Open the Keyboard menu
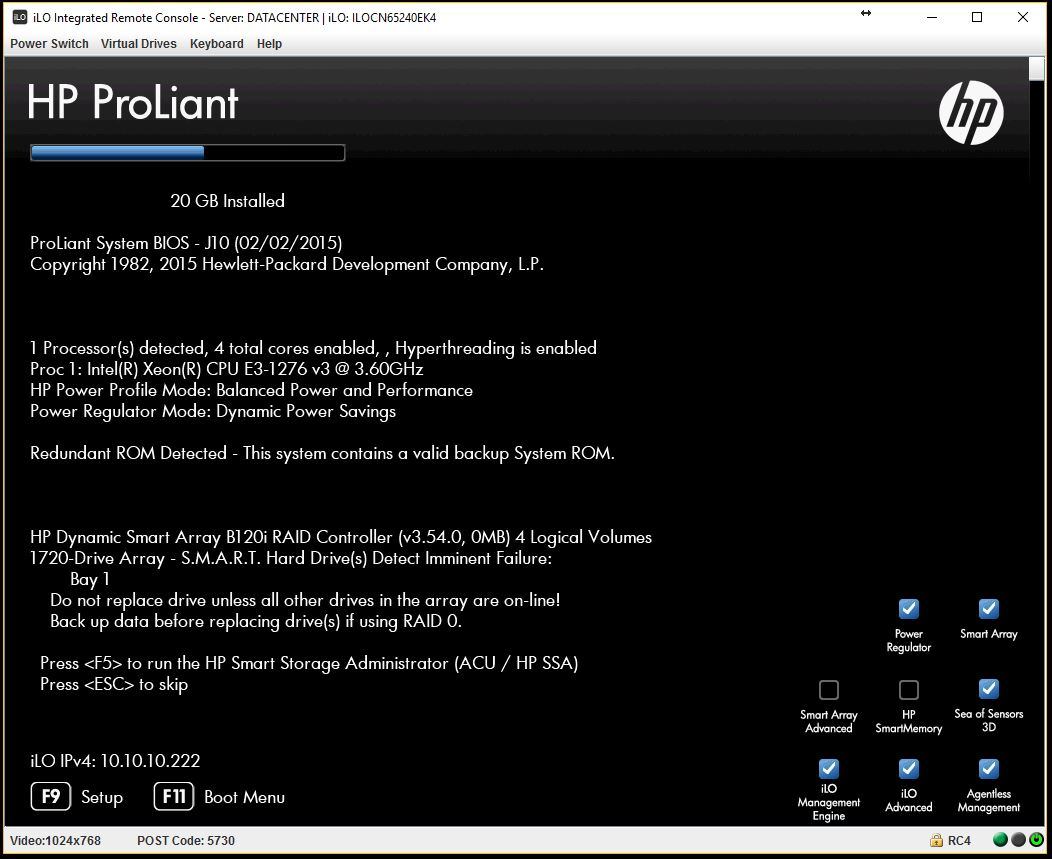 click(x=216, y=44)
